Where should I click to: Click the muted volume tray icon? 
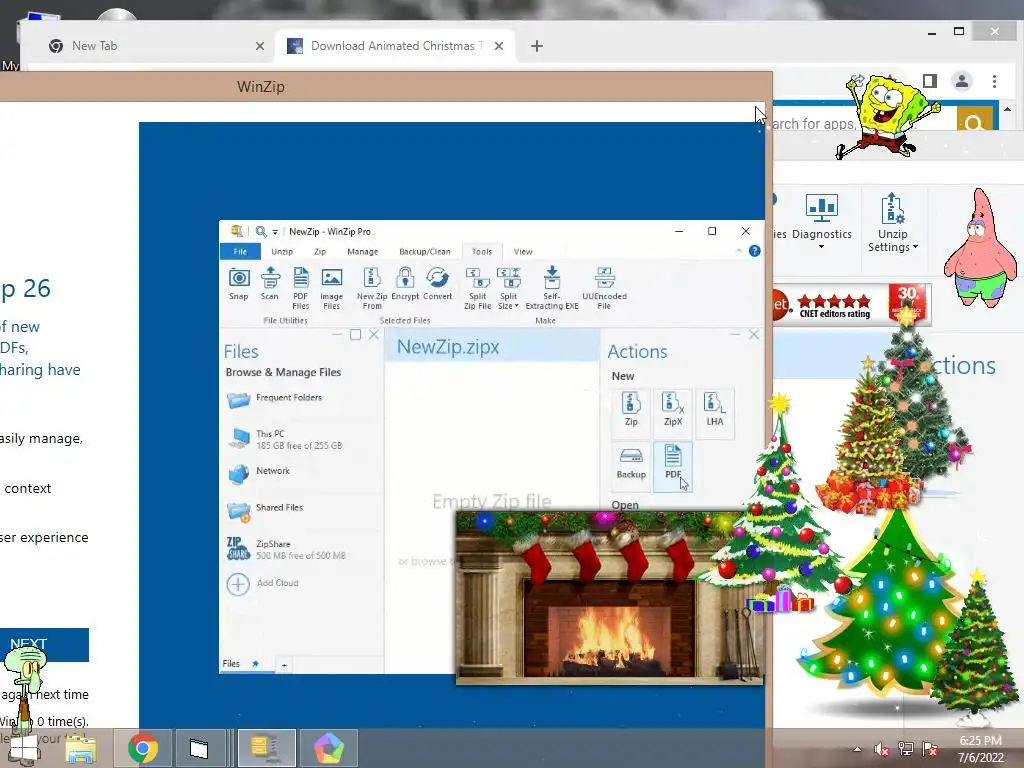click(x=880, y=749)
